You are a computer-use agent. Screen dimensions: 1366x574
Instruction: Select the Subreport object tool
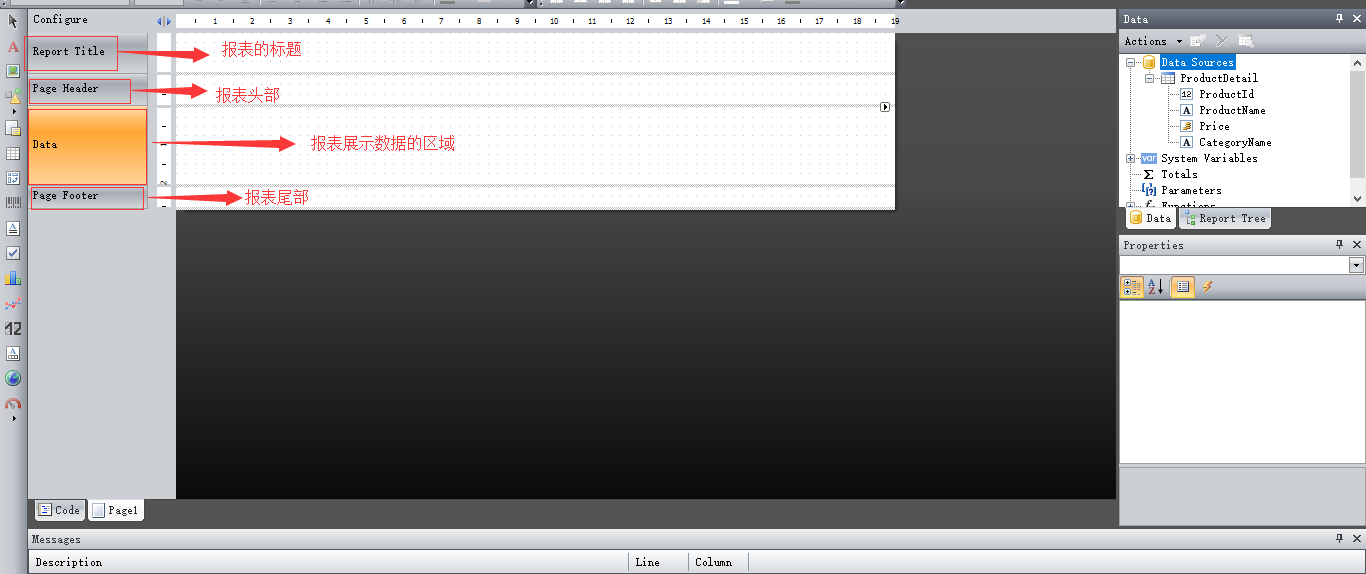(13, 128)
